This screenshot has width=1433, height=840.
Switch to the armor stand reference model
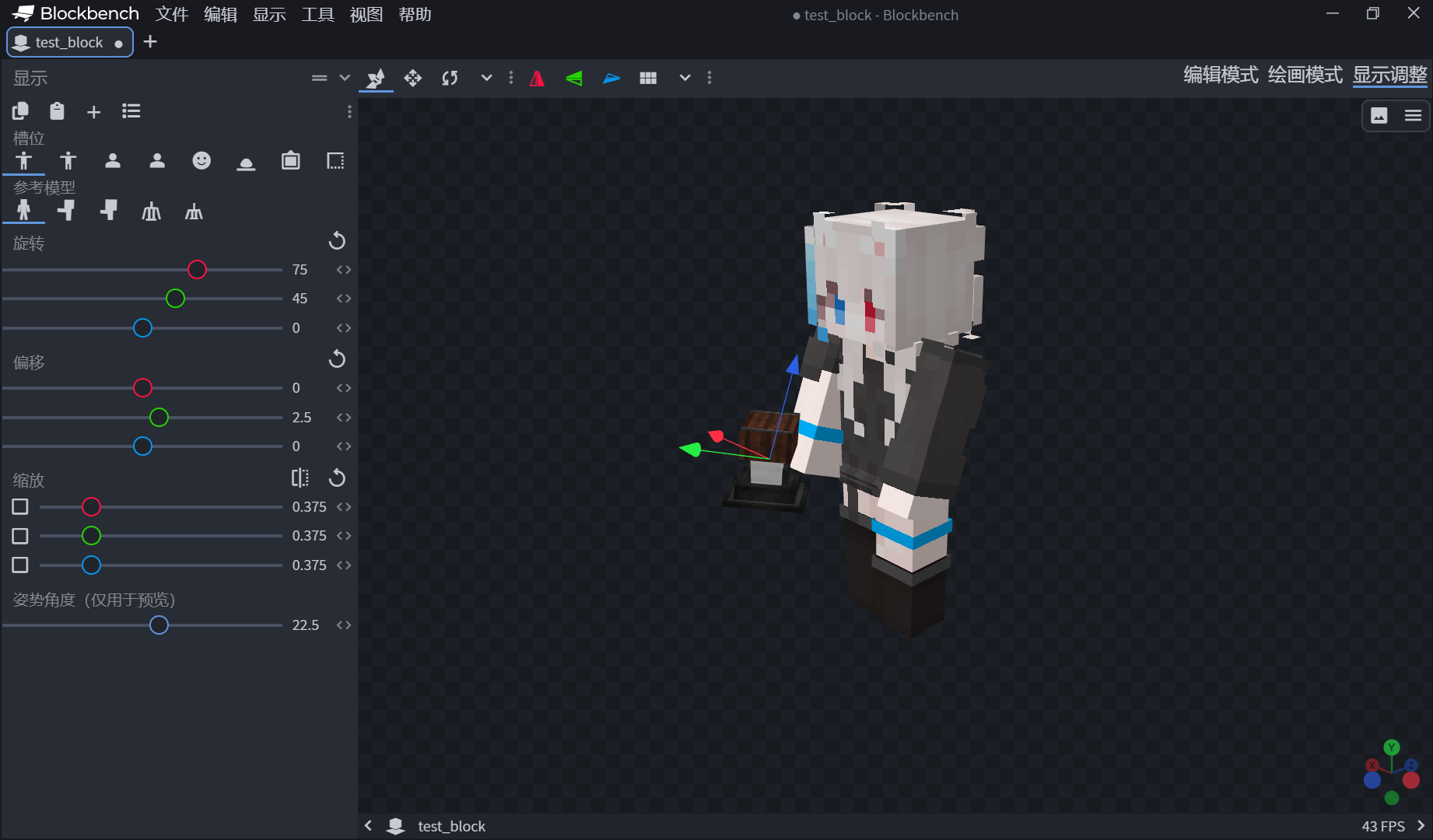152,210
